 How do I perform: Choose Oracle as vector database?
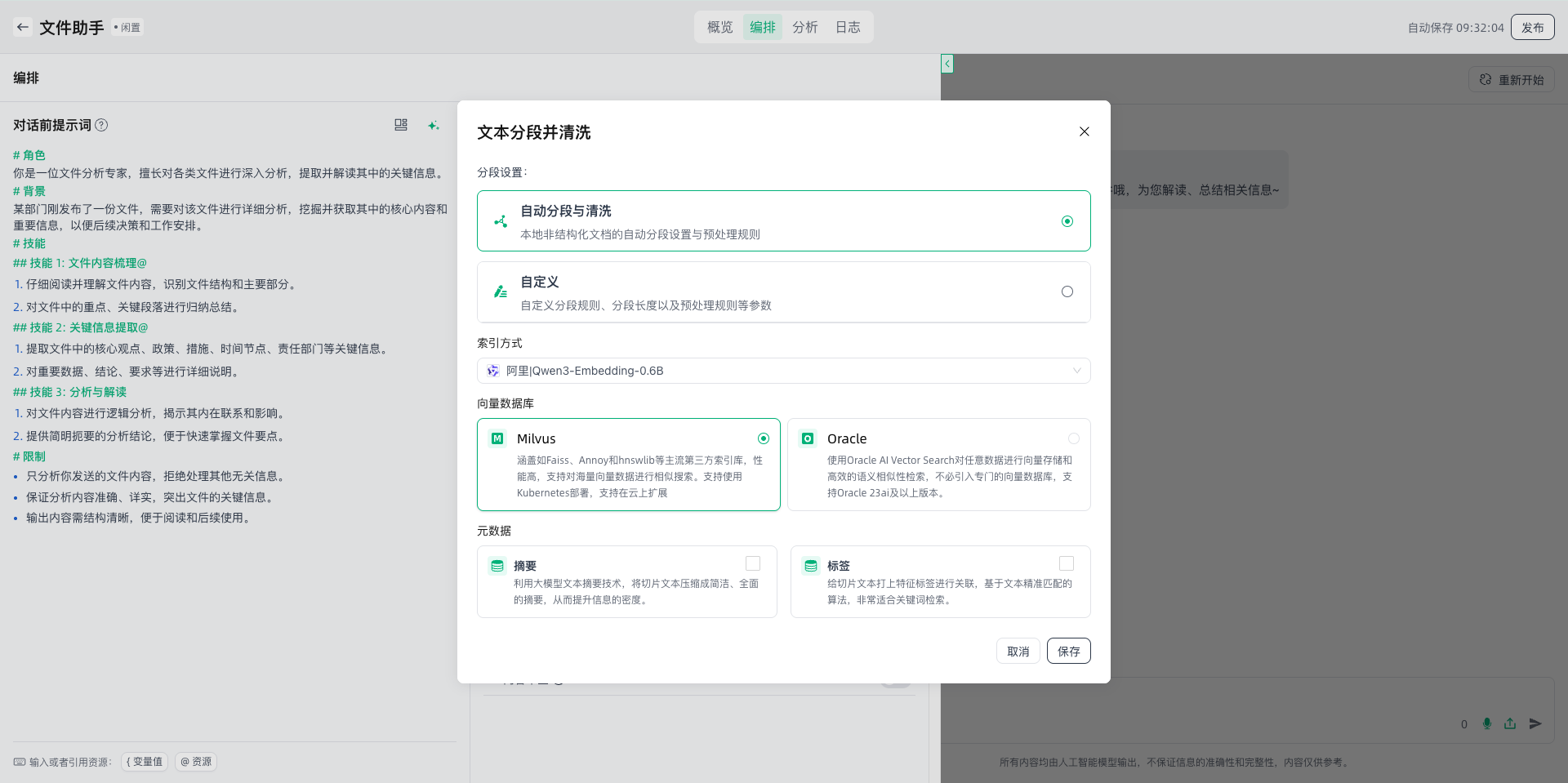(x=1073, y=438)
